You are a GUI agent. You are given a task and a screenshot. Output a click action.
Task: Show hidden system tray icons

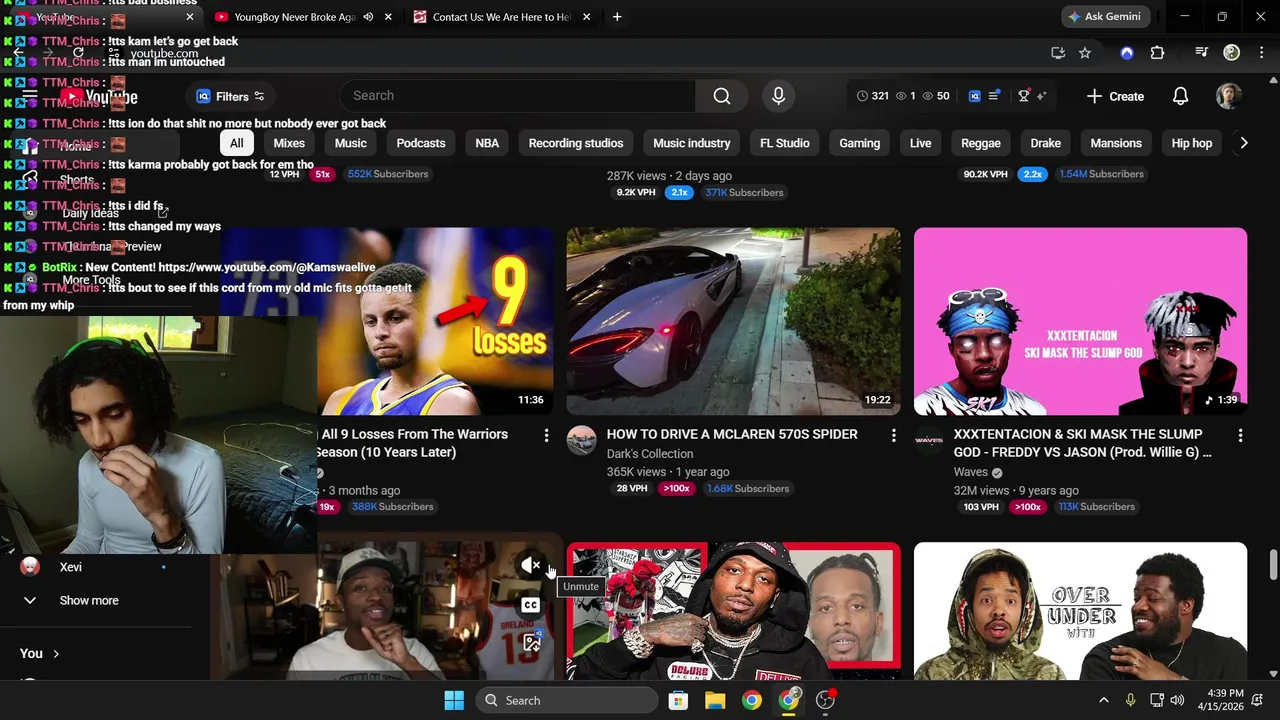[1104, 700]
